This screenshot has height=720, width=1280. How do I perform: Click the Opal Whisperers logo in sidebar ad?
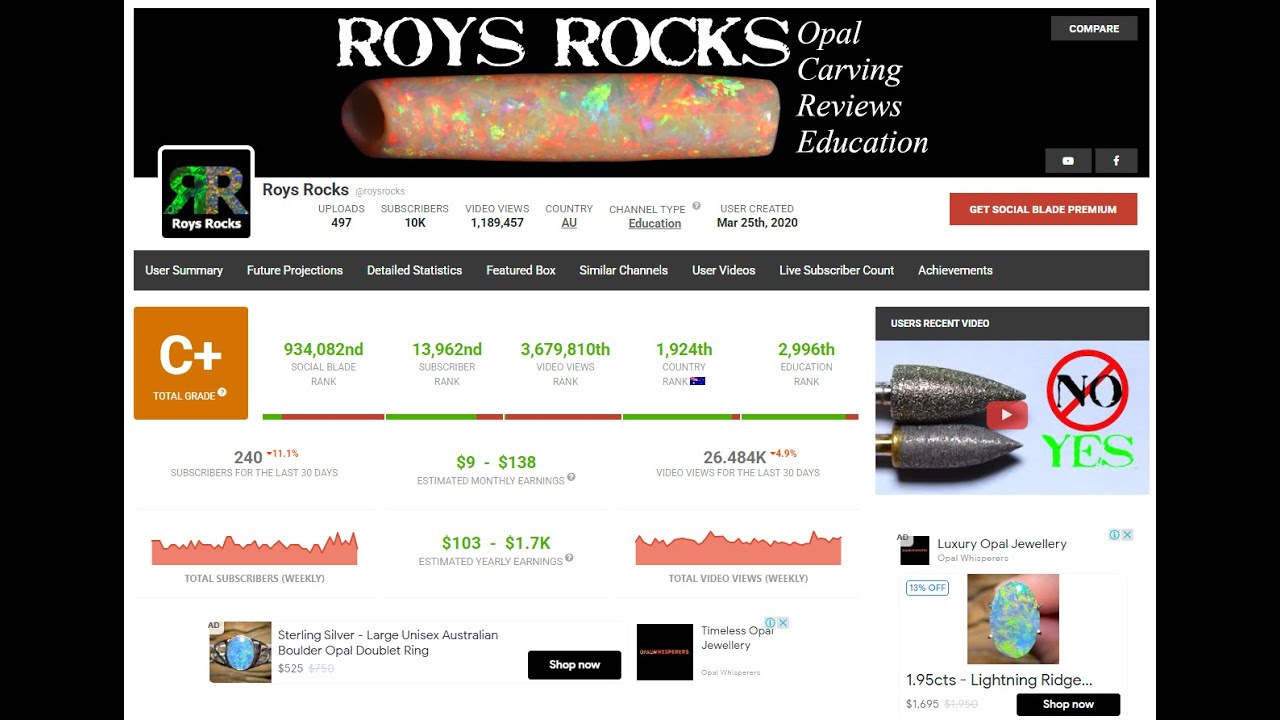click(x=915, y=550)
